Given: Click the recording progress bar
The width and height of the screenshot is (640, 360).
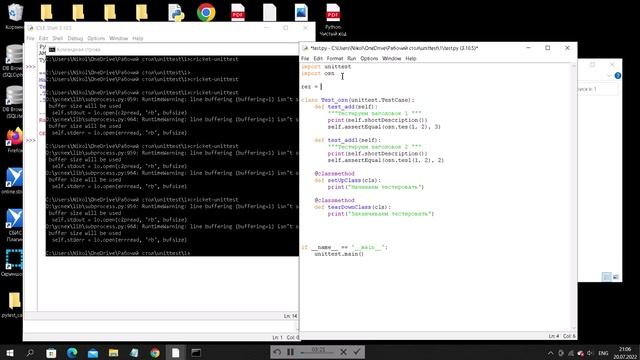Looking at the screenshot, I should 318,353.
